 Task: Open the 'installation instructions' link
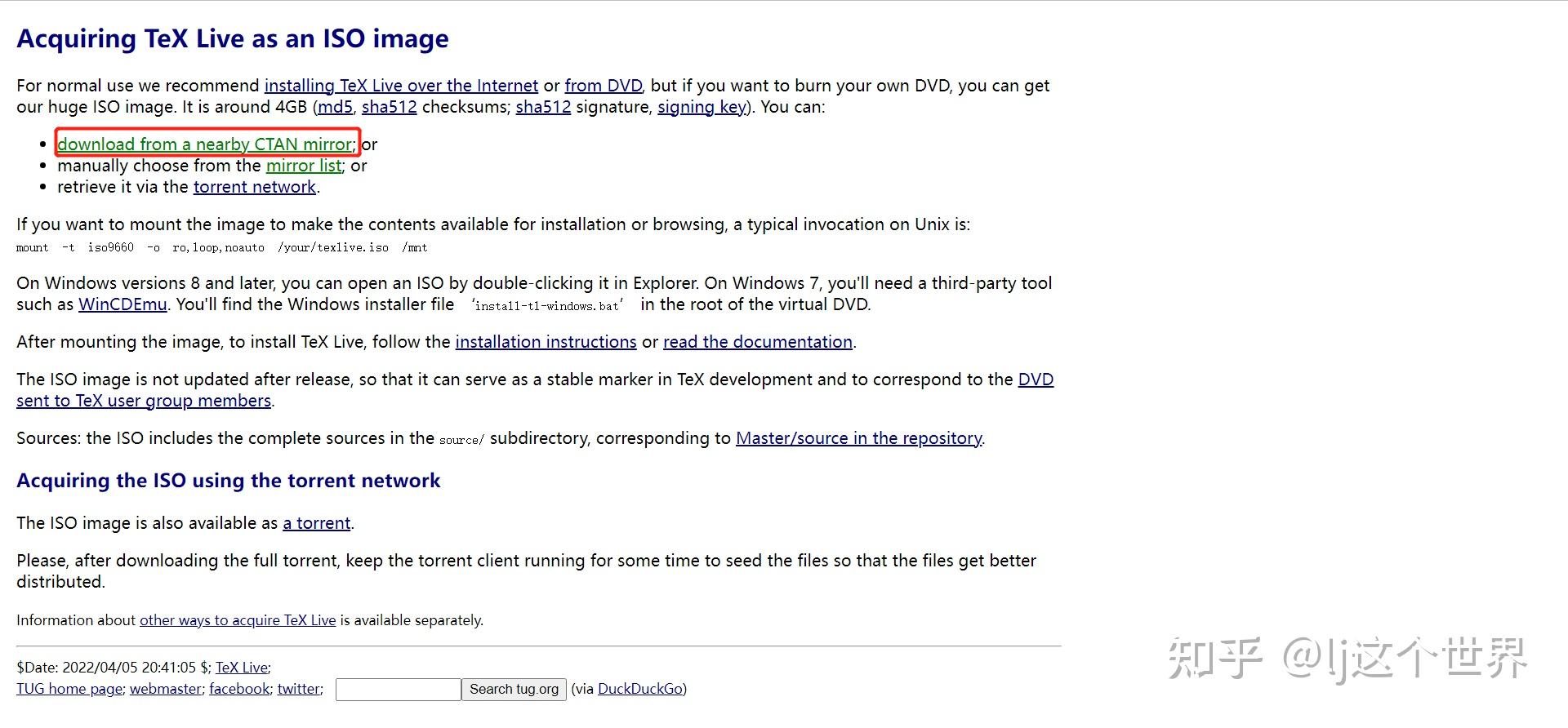pos(546,342)
